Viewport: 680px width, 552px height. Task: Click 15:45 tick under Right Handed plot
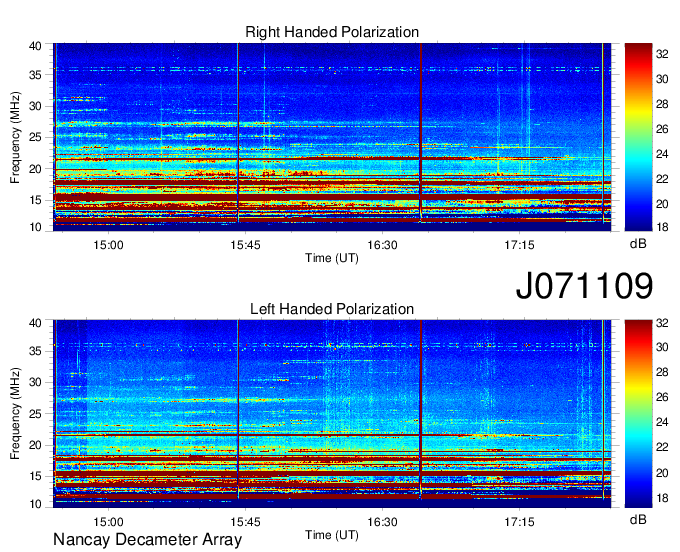point(245,245)
